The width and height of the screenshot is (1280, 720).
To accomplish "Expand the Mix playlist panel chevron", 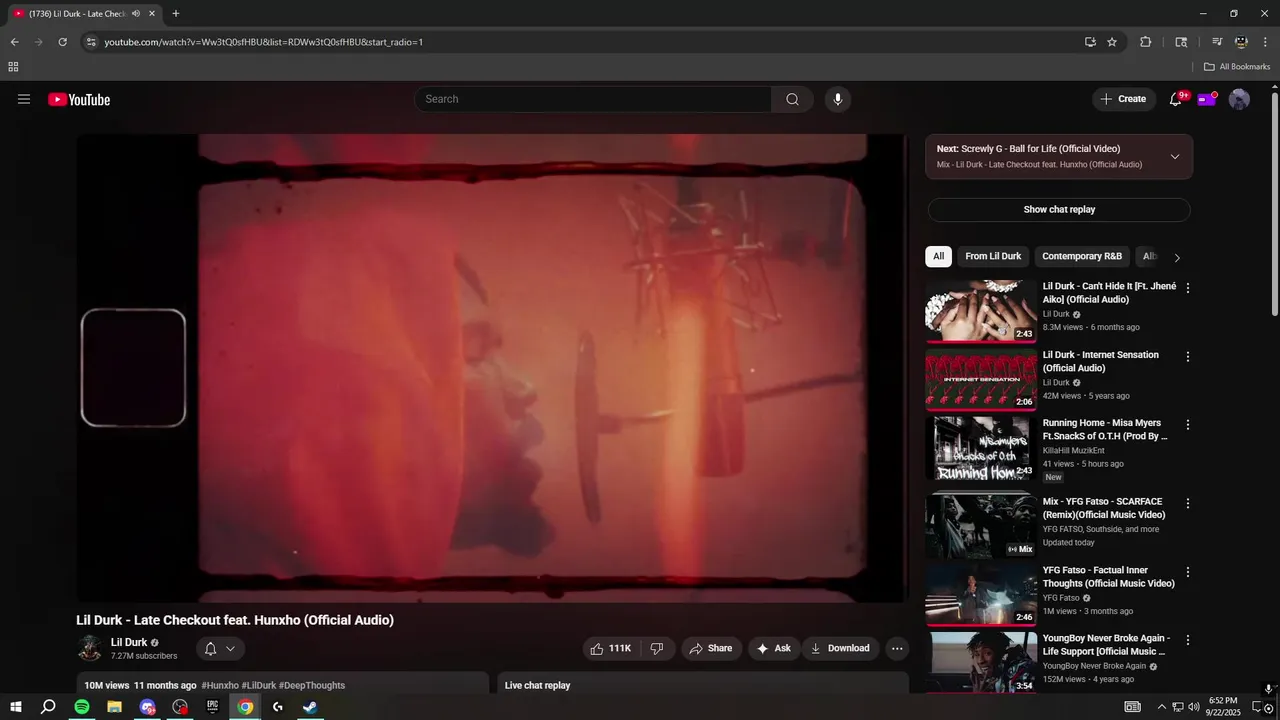I will tap(1175, 156).
